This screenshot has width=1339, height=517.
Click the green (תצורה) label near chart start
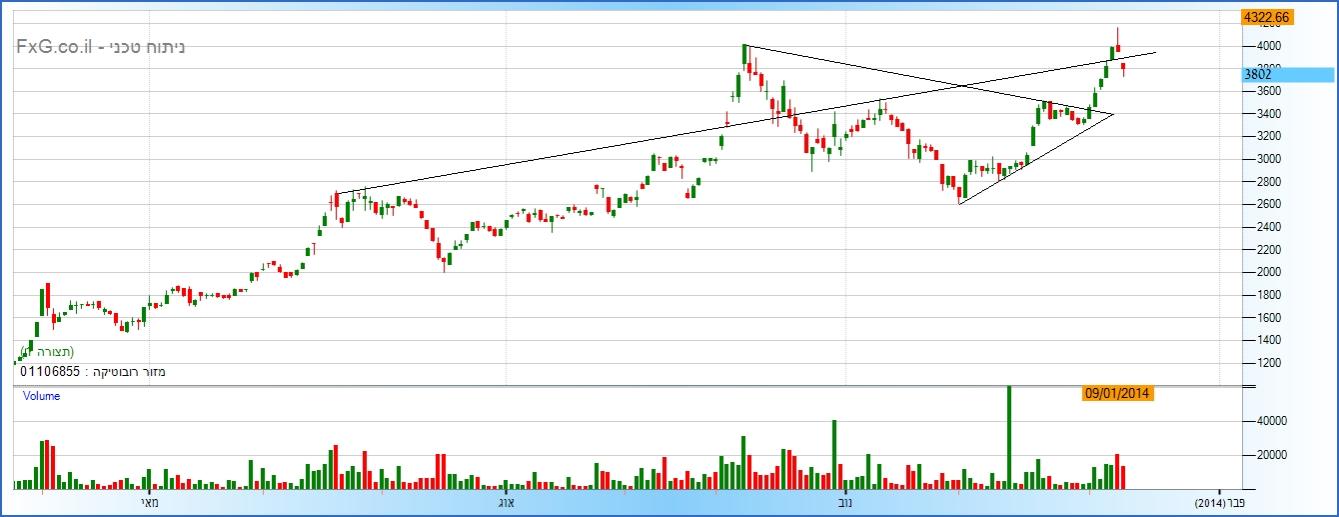pyautogui.click(x=46, y=352)
